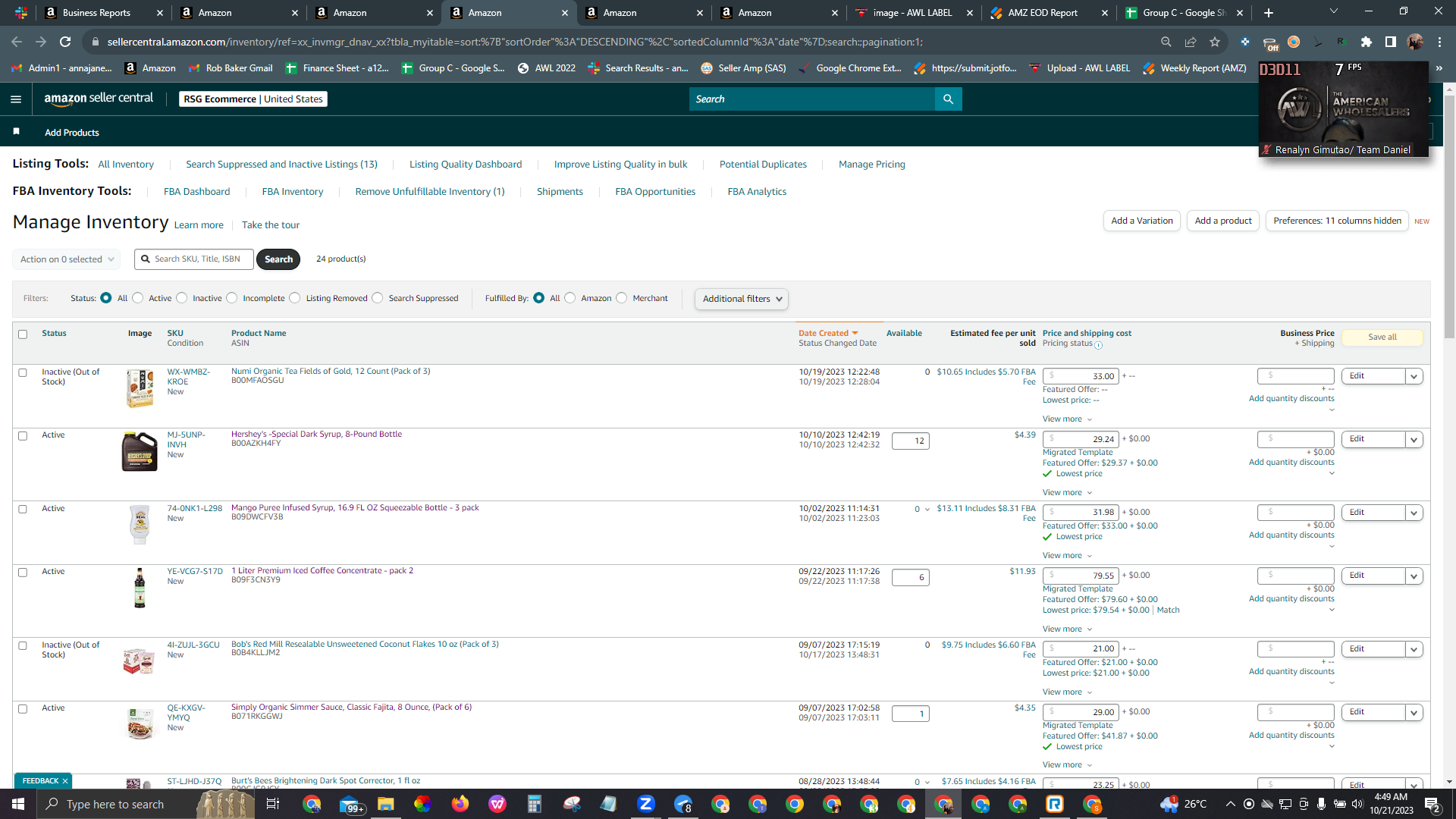Open the AWL 2022 bookmark
The image size is (1456, 819).
pyautogui.click(x=547, y=68)
